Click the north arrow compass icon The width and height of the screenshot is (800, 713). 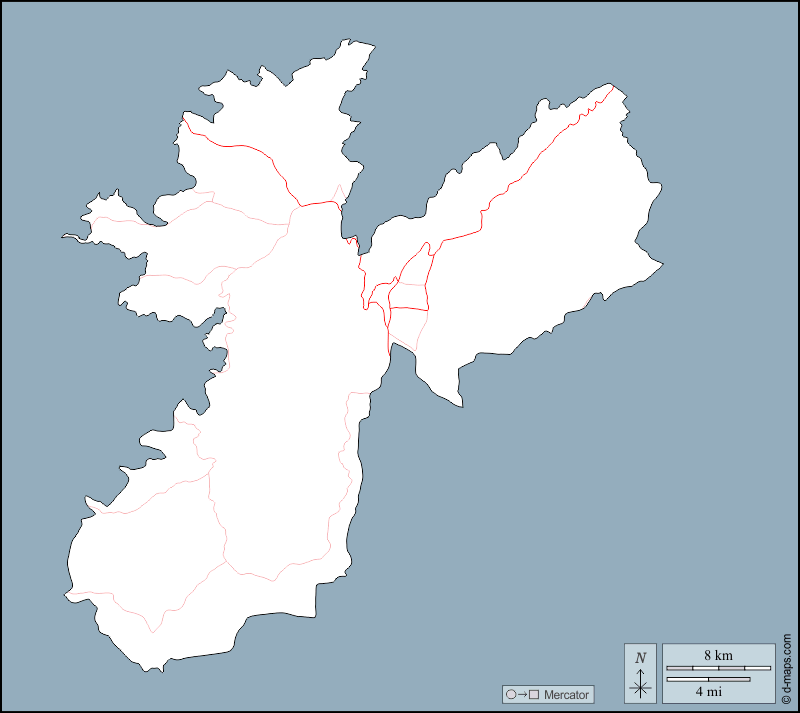[x=640, y=685]
